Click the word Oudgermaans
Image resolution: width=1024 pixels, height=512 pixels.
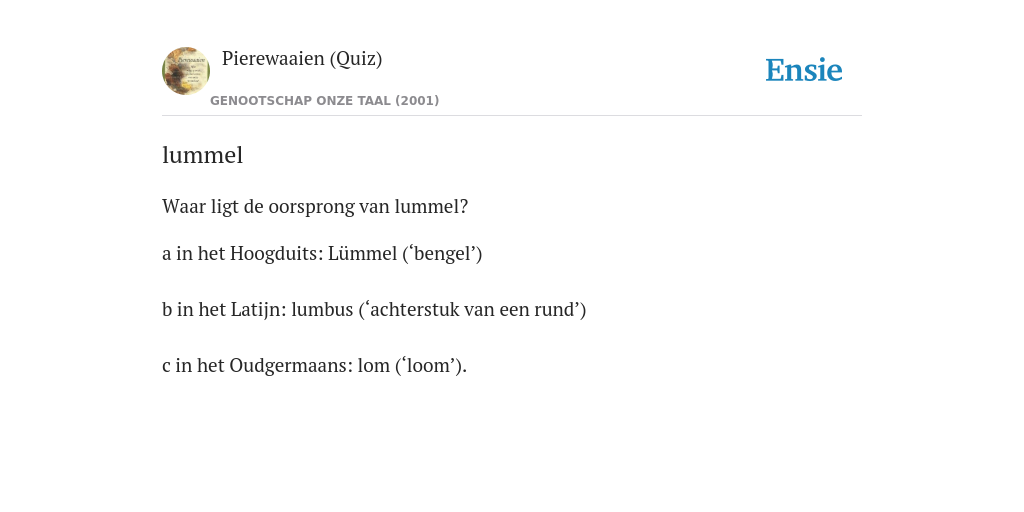pos(291,366)
